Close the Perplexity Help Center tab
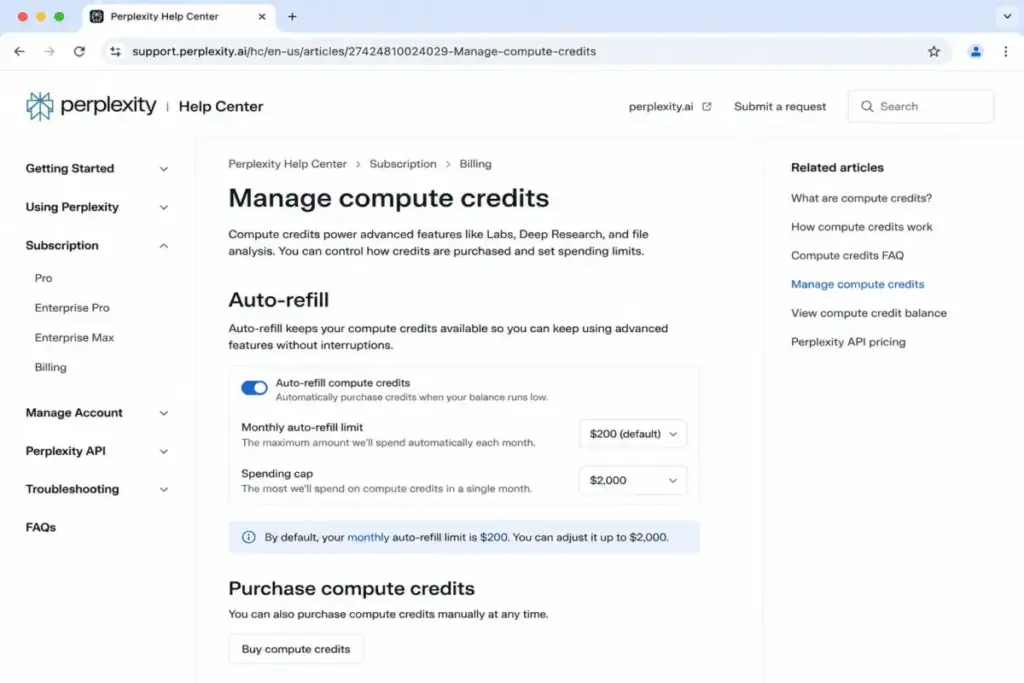The image size is (1024, 683). (x=262, y=16)
